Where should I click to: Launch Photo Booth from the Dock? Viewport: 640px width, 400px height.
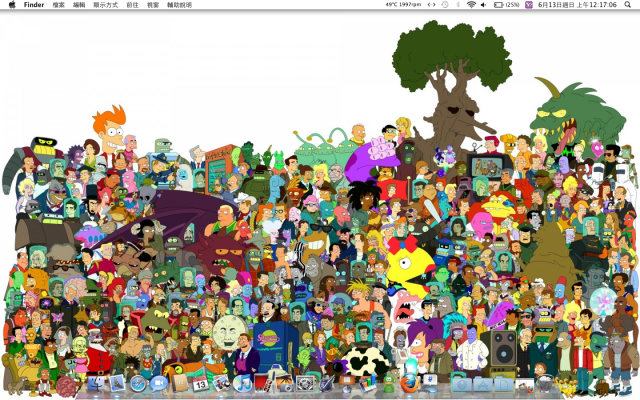click(x=263, y=383)
